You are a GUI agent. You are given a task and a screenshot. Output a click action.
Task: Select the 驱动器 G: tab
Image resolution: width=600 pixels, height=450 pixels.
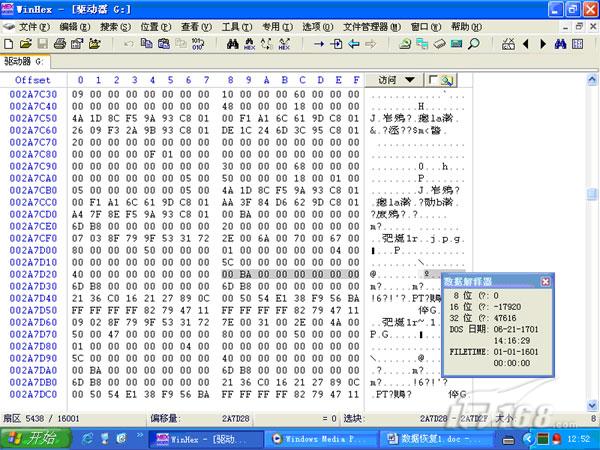23,61
